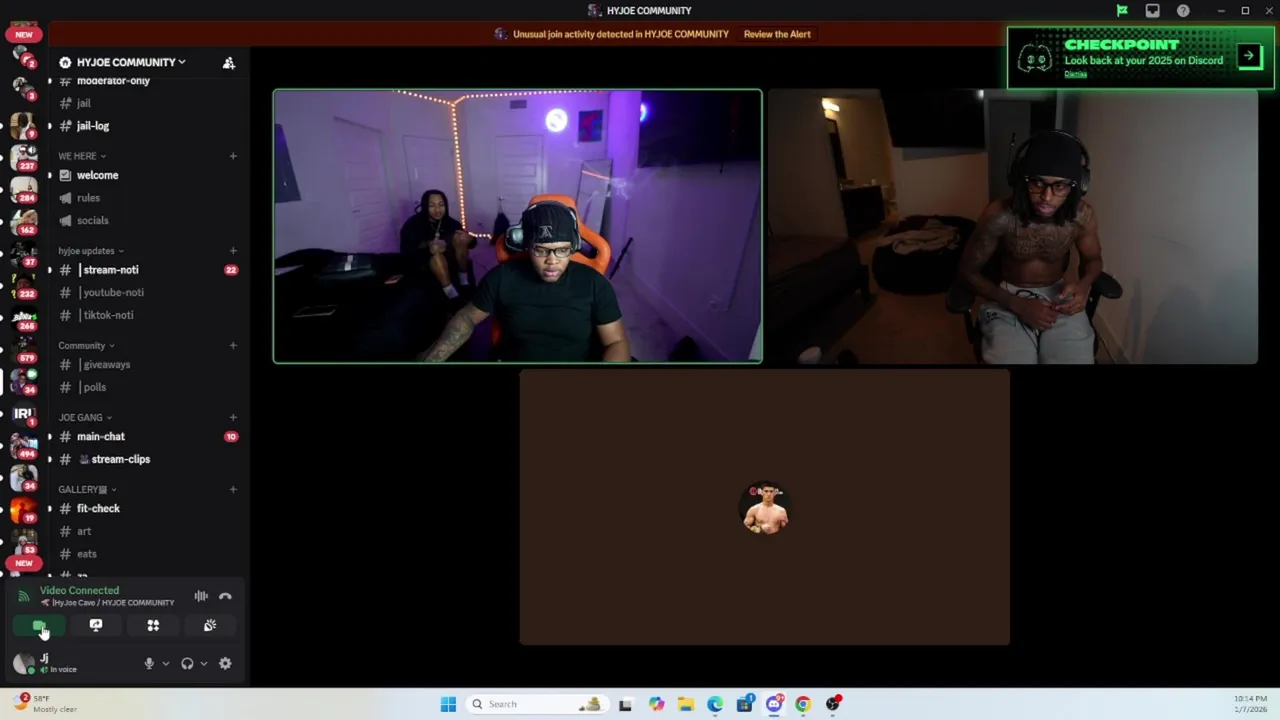Jump to new unread servers at bottom

24,563
